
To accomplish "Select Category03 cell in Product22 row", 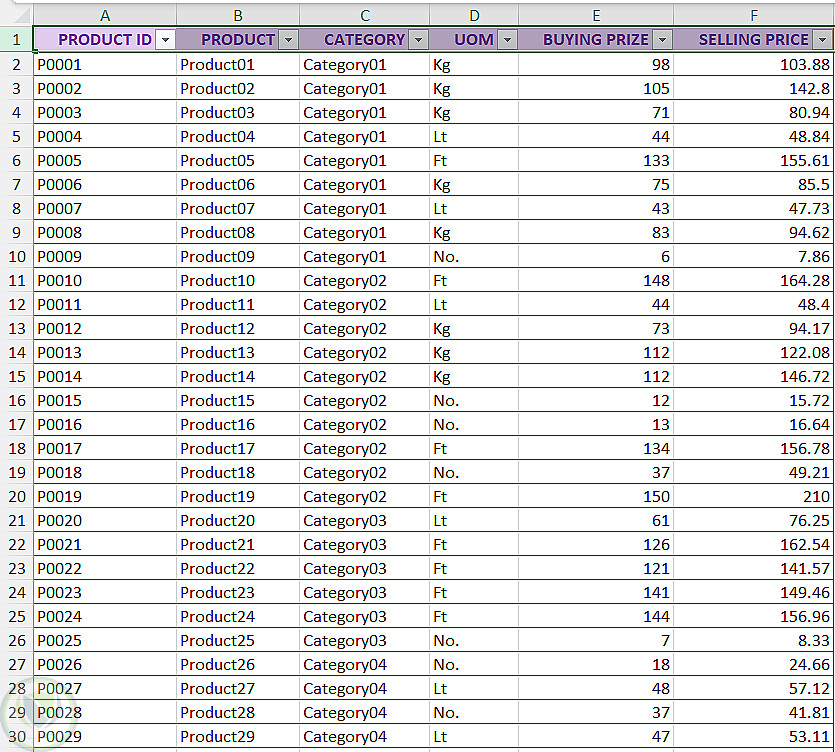I will pyautogui.click(x=365, y=569).
